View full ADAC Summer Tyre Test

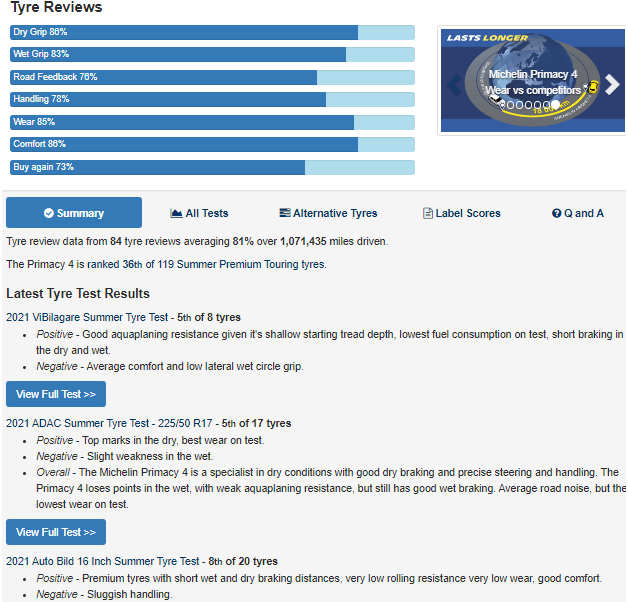click(56, 532)
